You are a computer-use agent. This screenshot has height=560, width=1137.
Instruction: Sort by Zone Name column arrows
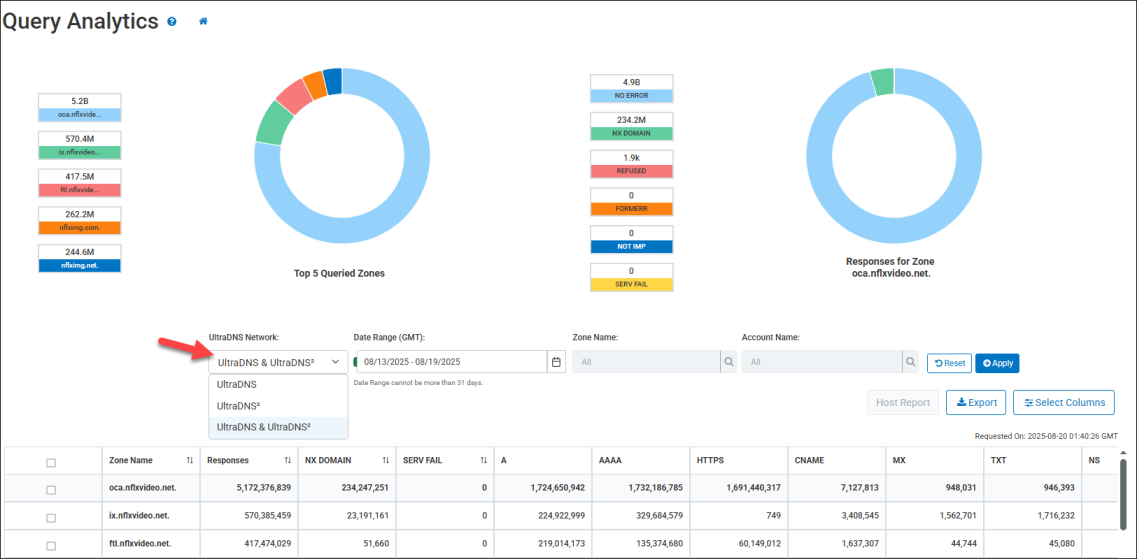point(190,460)
